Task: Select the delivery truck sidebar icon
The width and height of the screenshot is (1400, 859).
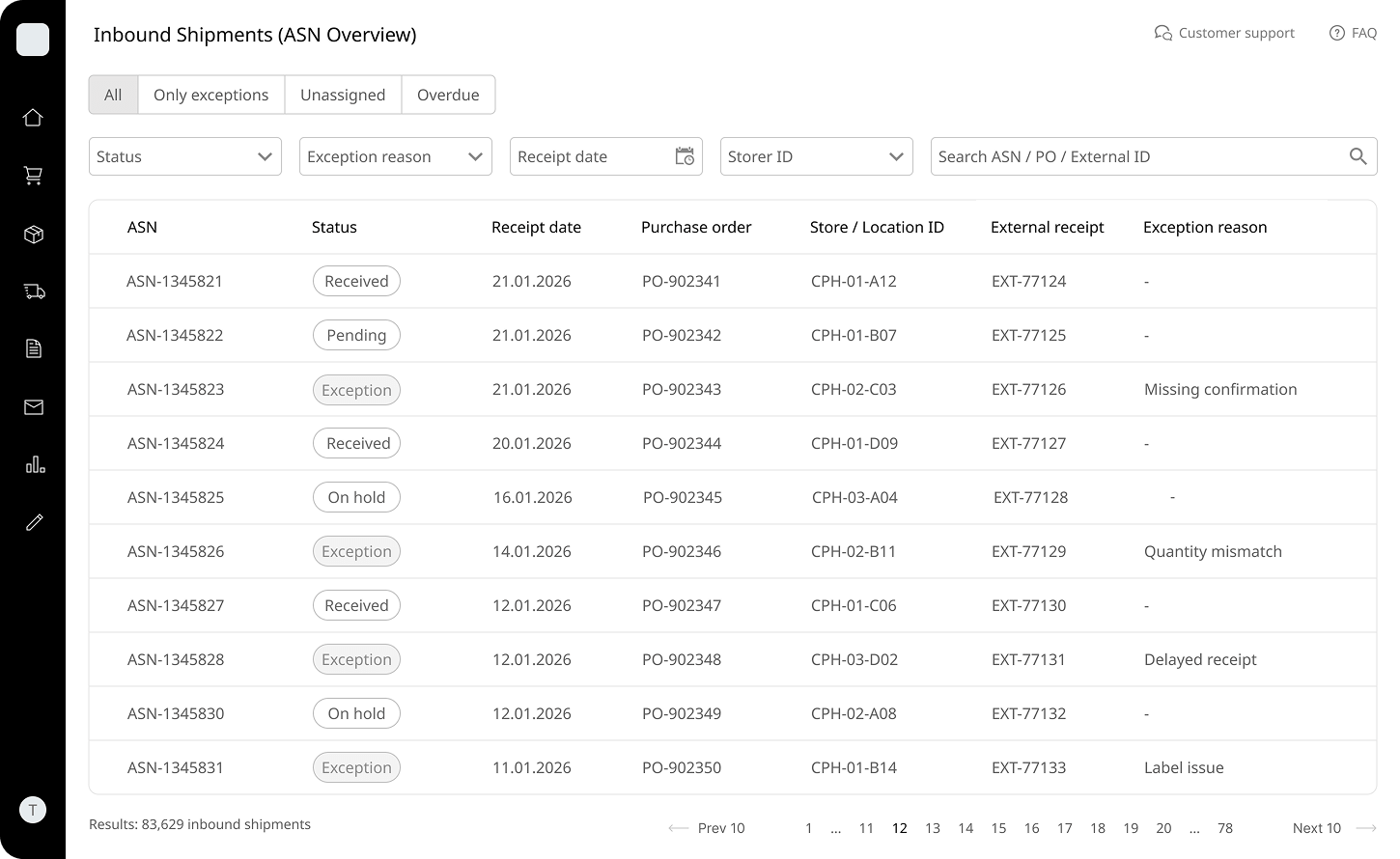Action: pos(33,291)
